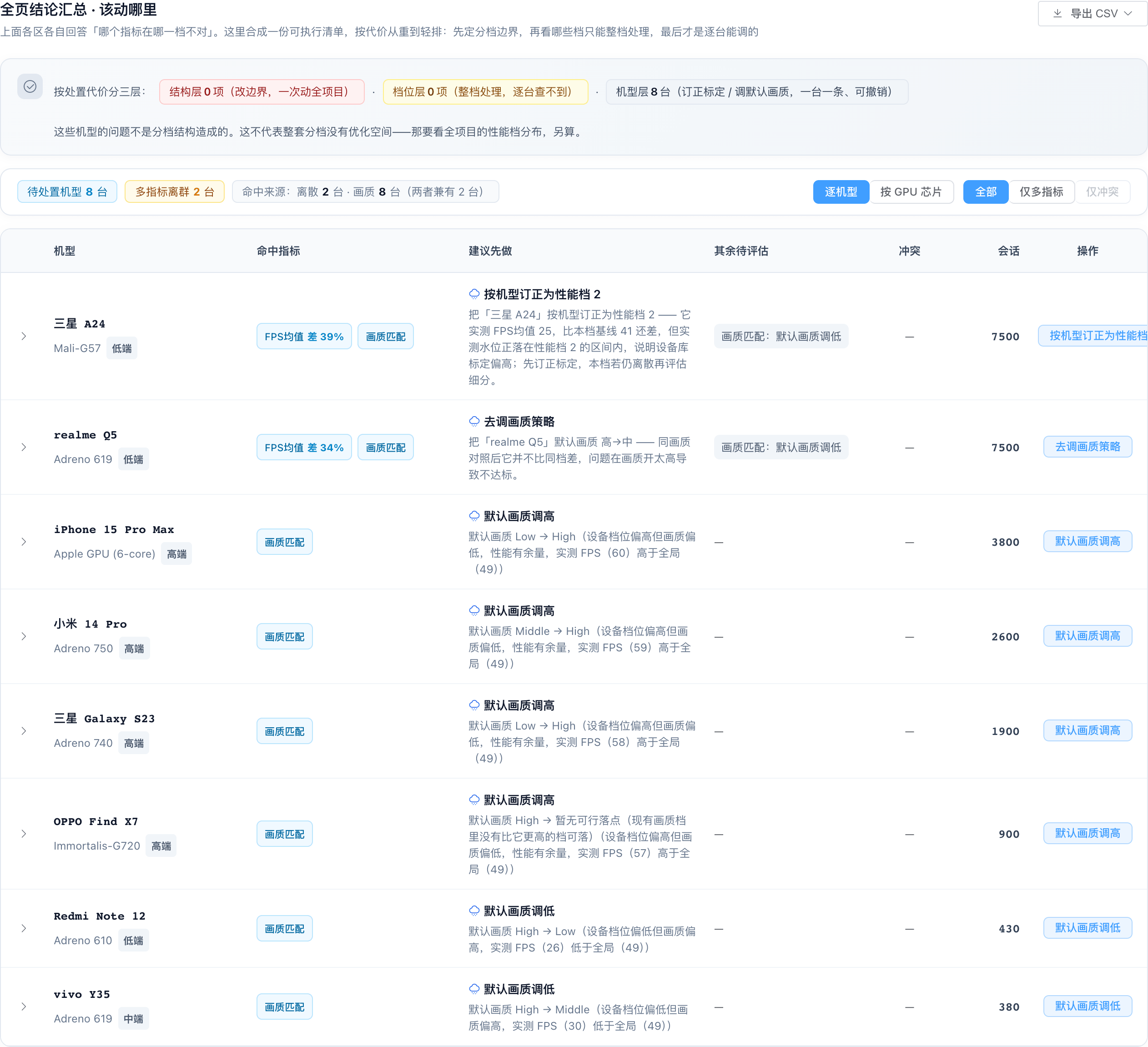Click 画质匹配 tag in 三星 Galaxy S23 row
This screenshot has width=1148, height=1047.
(285, 731)
